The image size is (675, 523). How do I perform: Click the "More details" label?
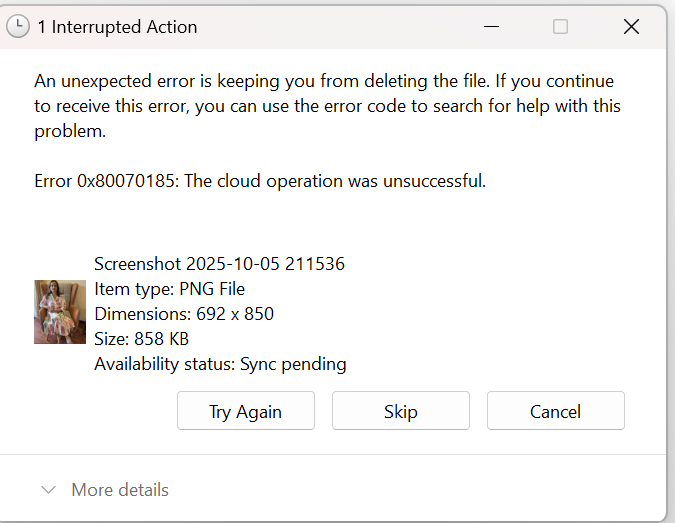click(x=120, y=490)
